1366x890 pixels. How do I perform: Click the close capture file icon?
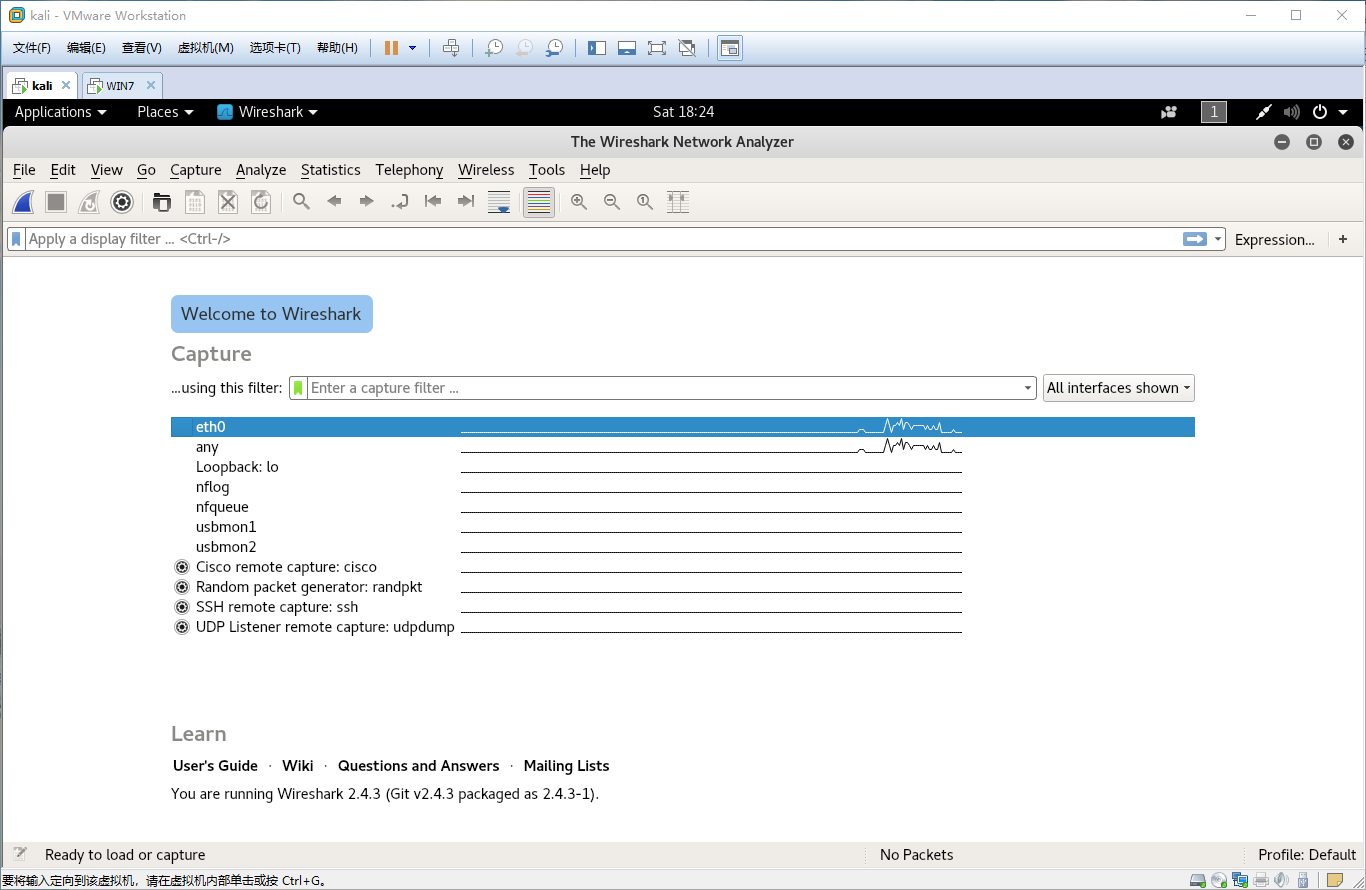click(x=228, y=202)
